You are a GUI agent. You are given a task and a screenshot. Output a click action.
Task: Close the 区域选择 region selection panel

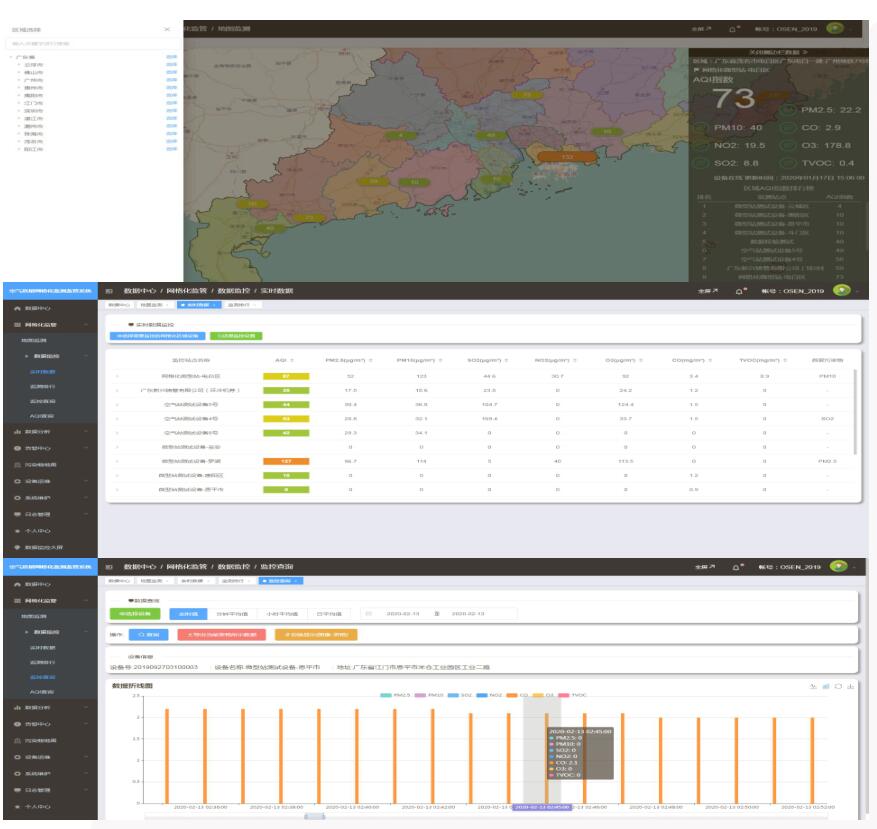166,31
